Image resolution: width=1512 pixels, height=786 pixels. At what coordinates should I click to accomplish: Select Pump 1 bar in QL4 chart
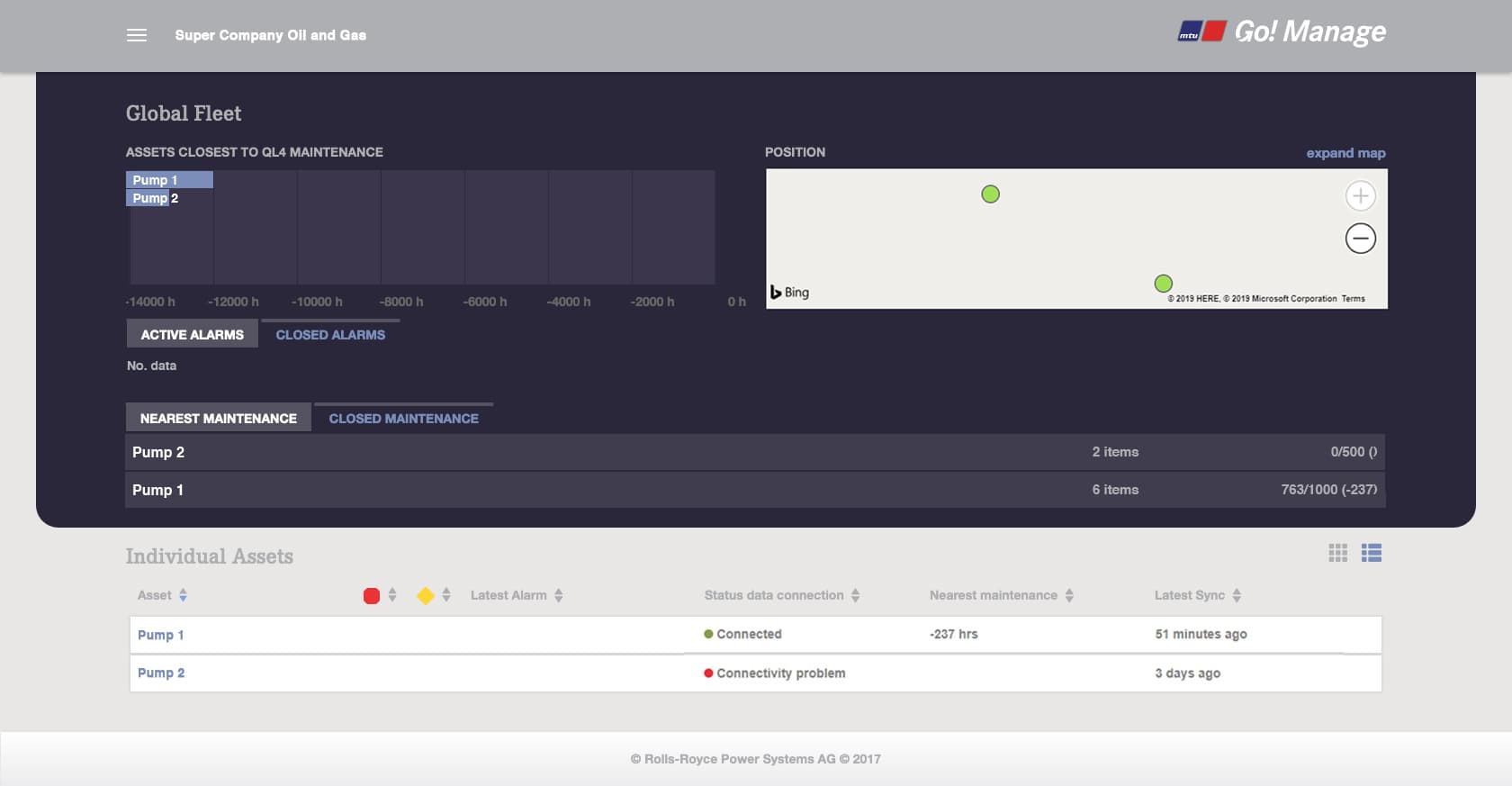(169, 180)
